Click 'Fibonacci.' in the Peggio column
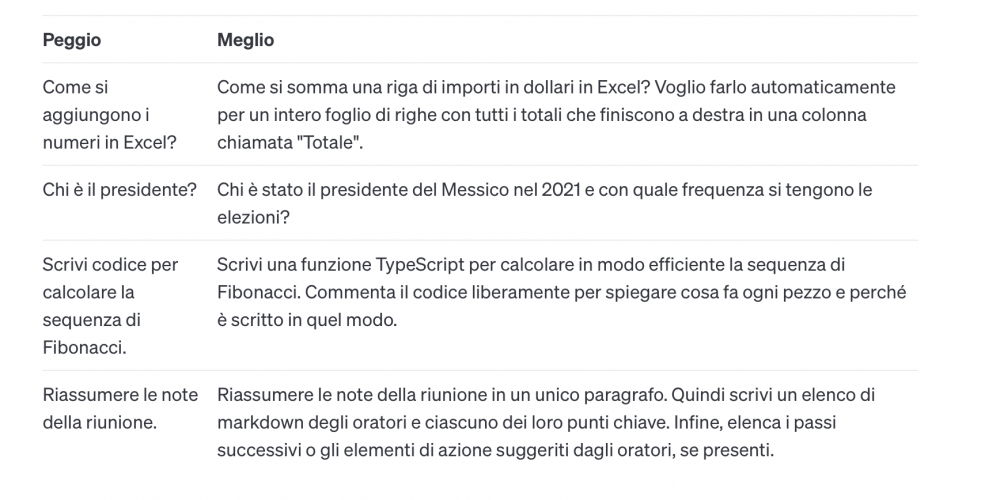 (84, 348)
